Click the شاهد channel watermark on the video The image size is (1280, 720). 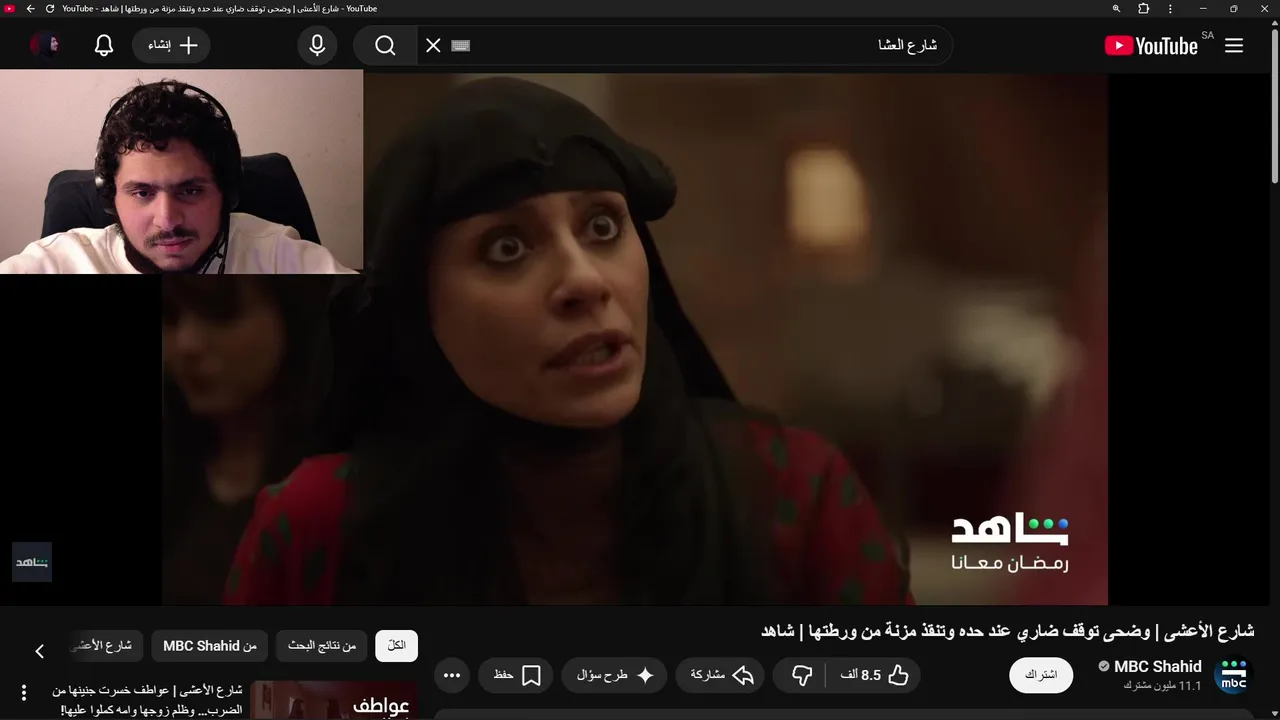pos(32,562)
